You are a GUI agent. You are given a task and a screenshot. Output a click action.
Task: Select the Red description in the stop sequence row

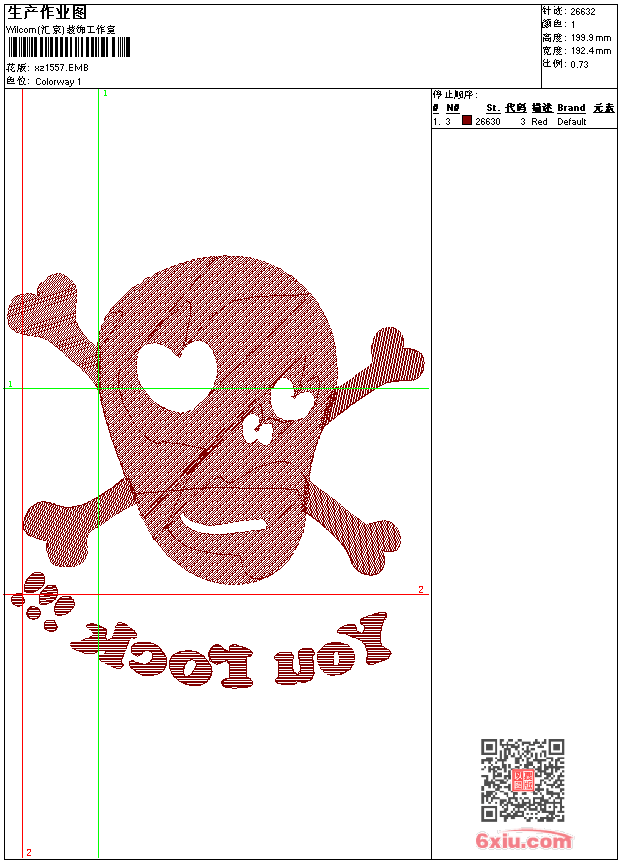click(x=539, y=122)
